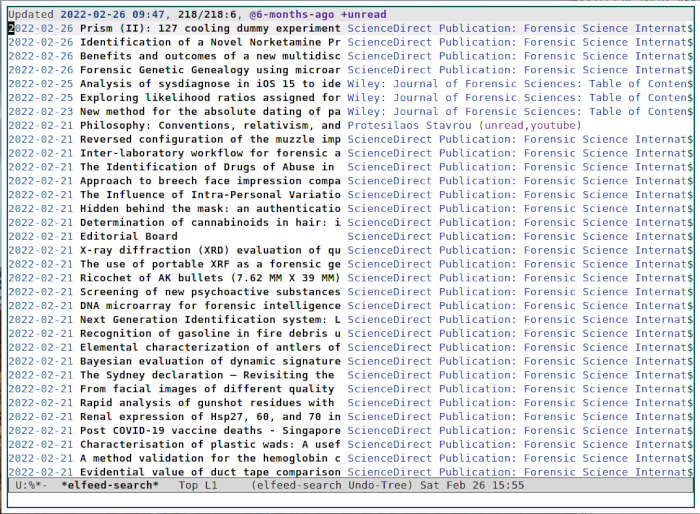Click the entry count '218/218:6' in header
Image resolution: width=700 pixels, height=514 pixels.
pos(207,14)
